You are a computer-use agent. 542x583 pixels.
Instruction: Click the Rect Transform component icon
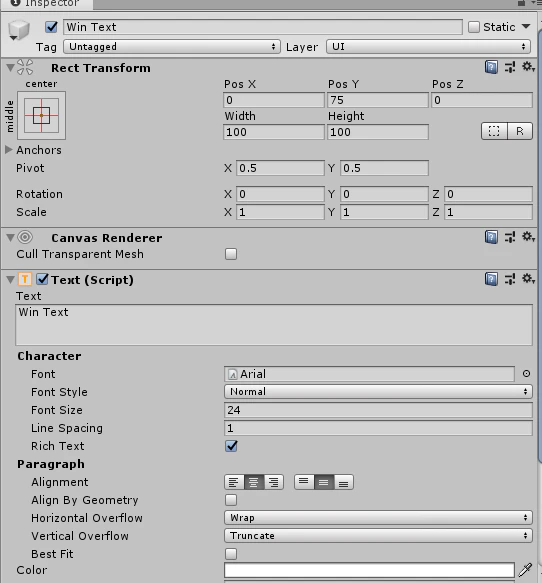25,67
